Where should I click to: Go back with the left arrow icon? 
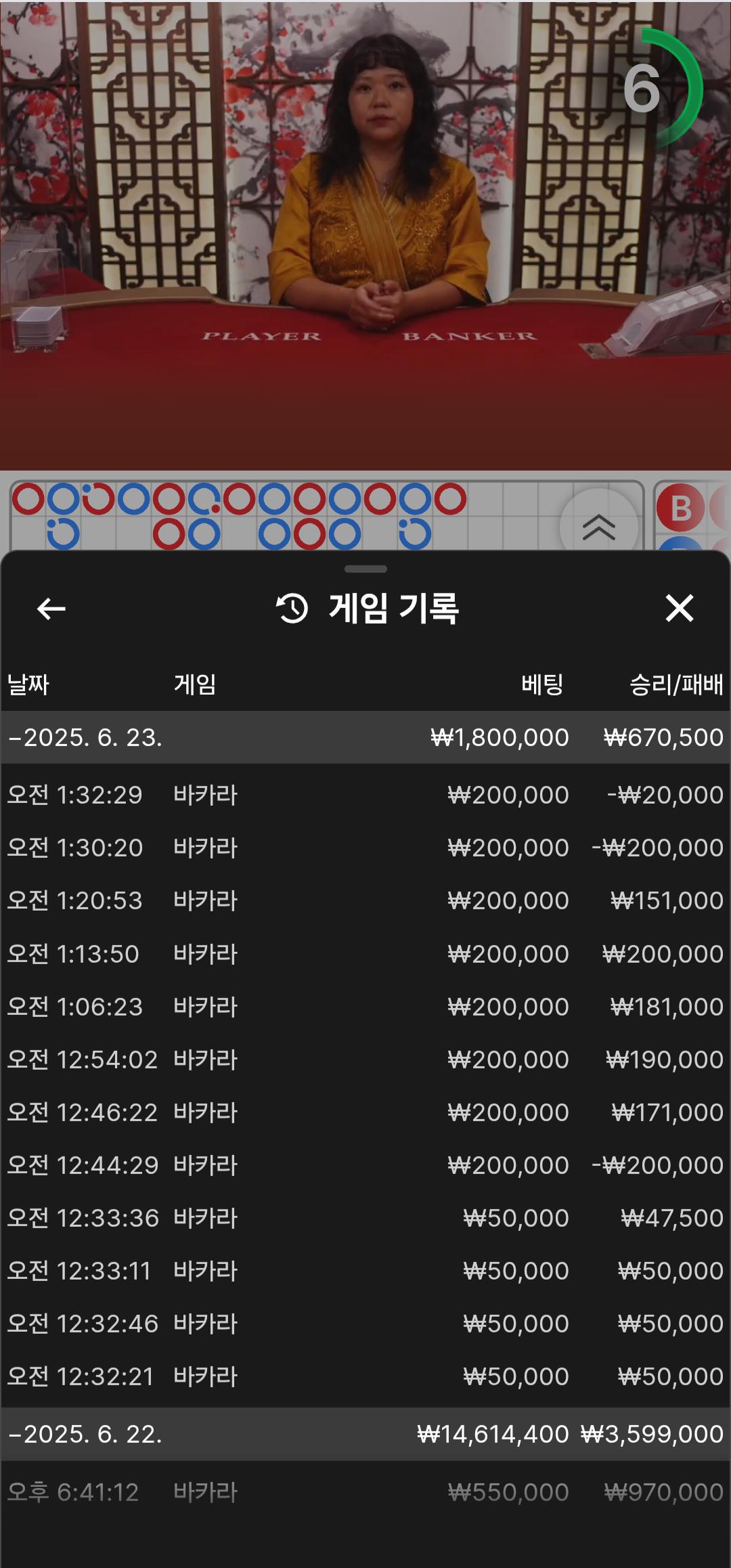click(x=51, y=609)
